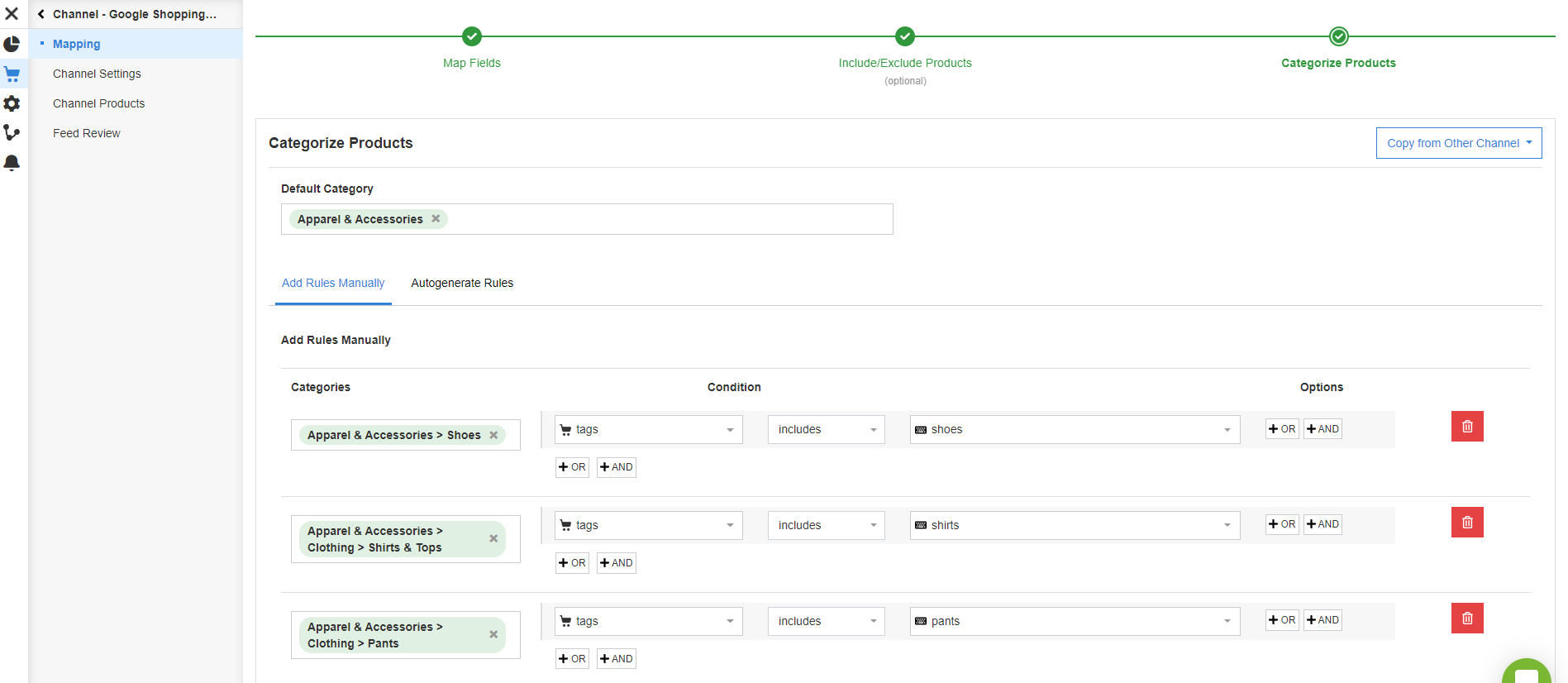Image resolution: width=1568 pixels, height=683 pixels.
Task: Add OR group below the Pants rule
Action: point(572,659)
